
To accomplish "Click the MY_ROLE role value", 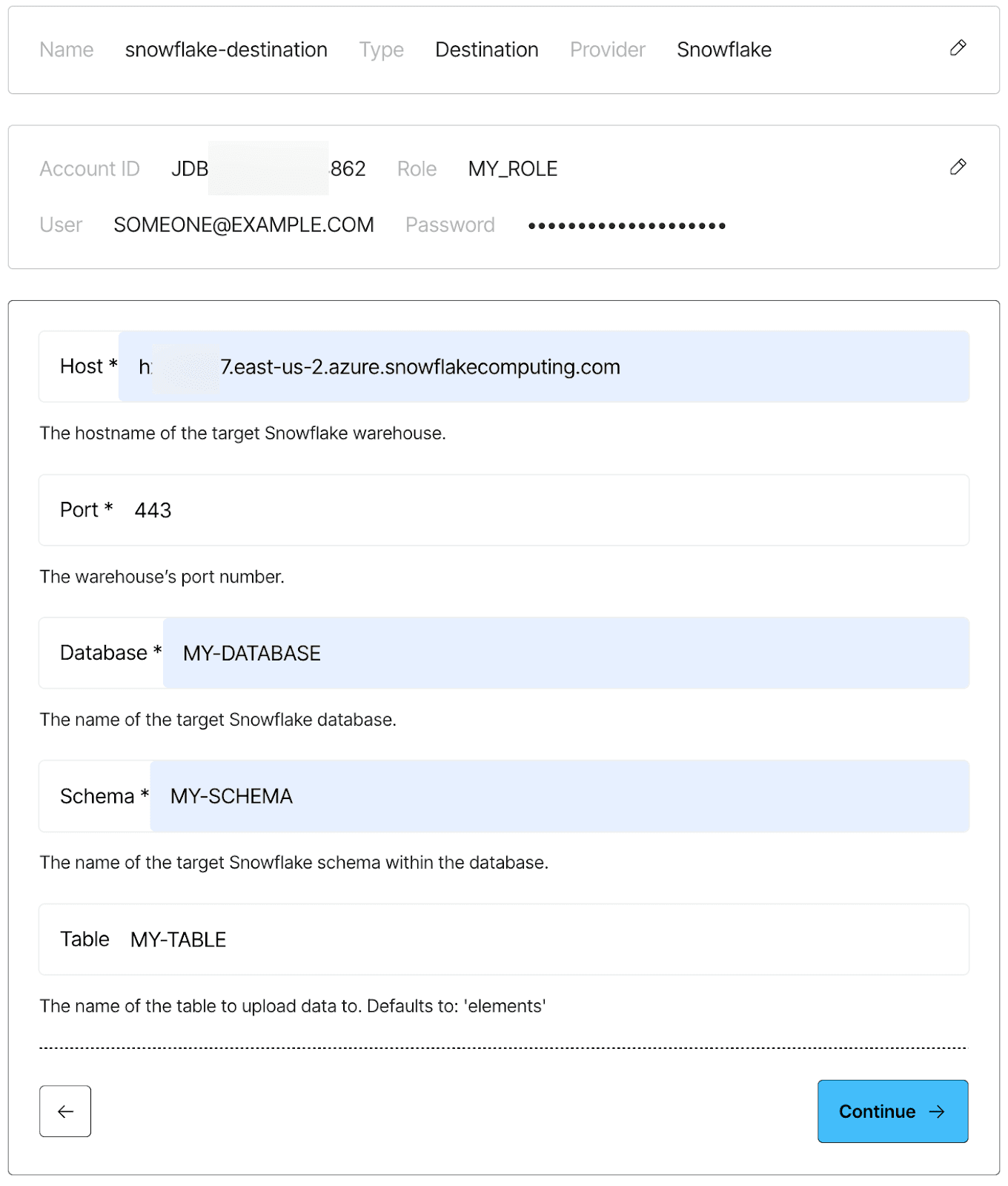I will [513, 169].
